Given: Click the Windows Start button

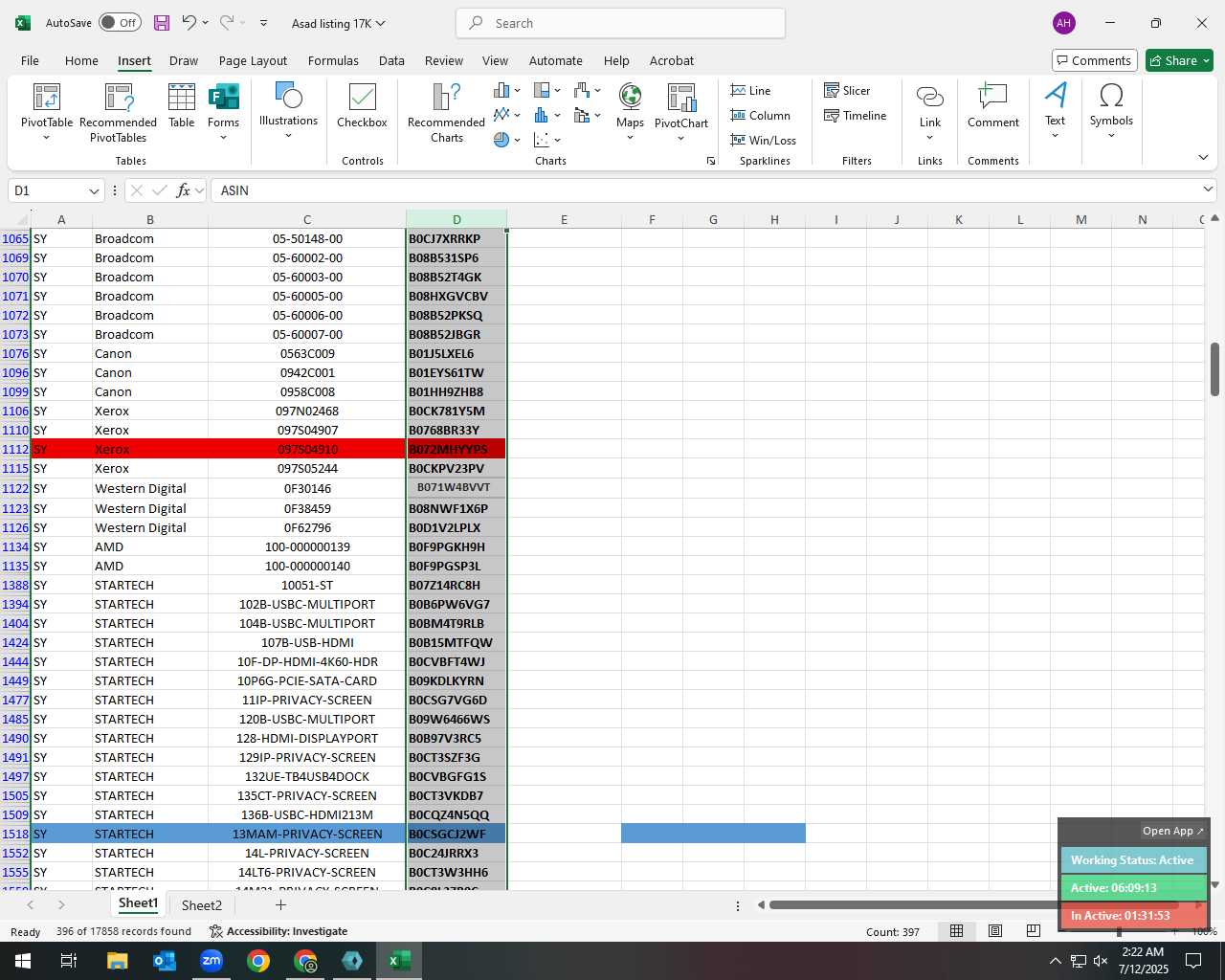Looking at the screenshot, I should tap(23, 961).
